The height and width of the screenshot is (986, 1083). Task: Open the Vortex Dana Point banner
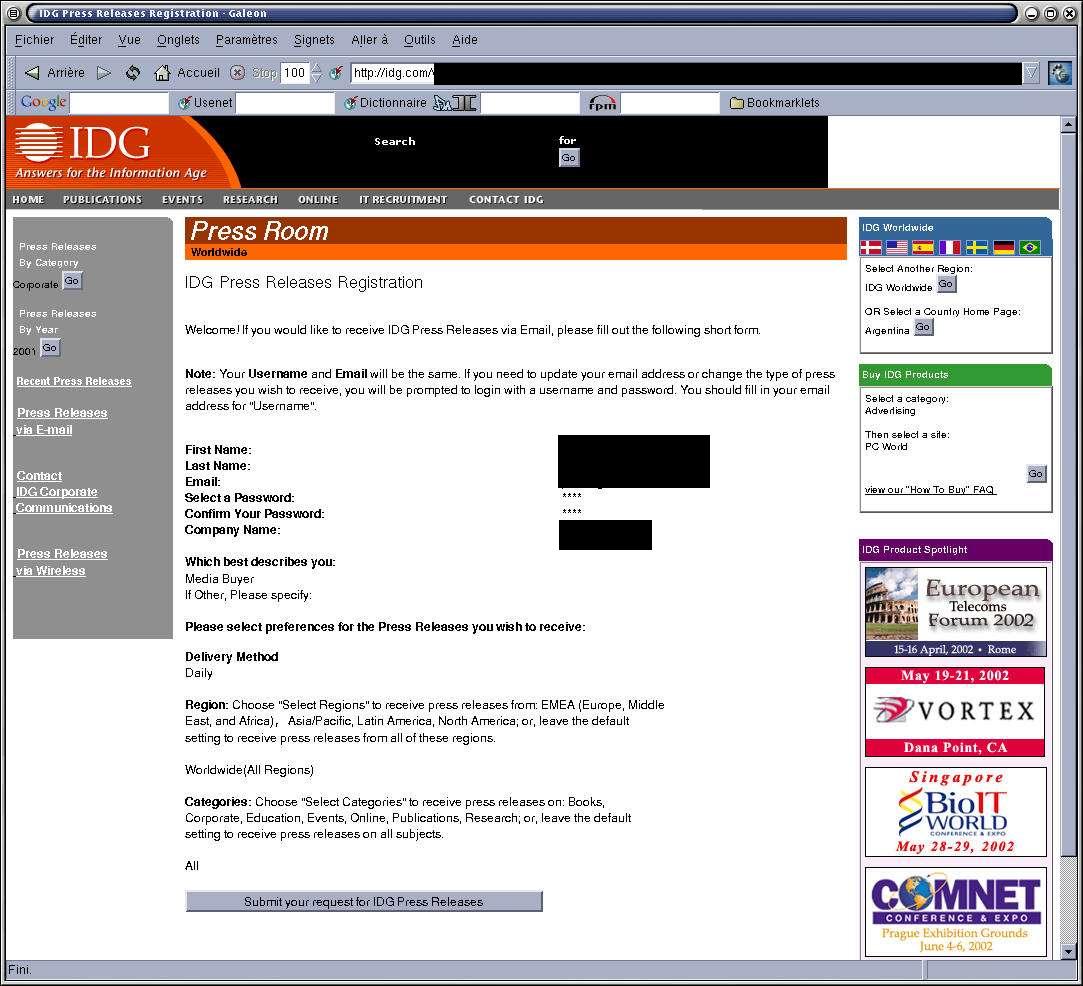pos(955,711)
